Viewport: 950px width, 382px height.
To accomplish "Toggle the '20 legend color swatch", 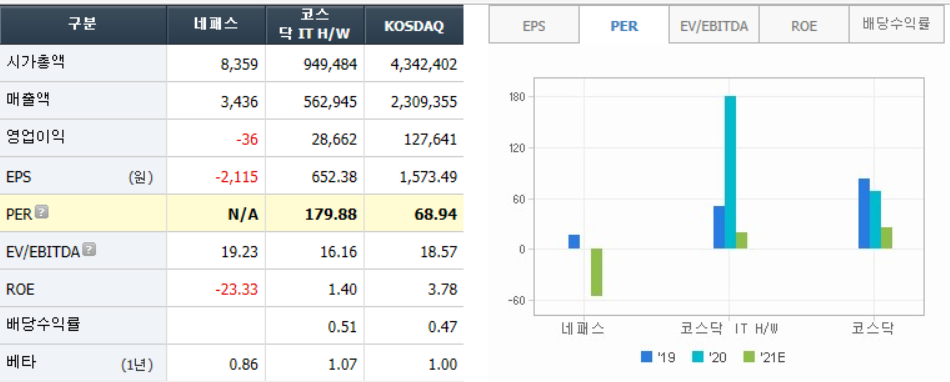I will click(697, 357).
